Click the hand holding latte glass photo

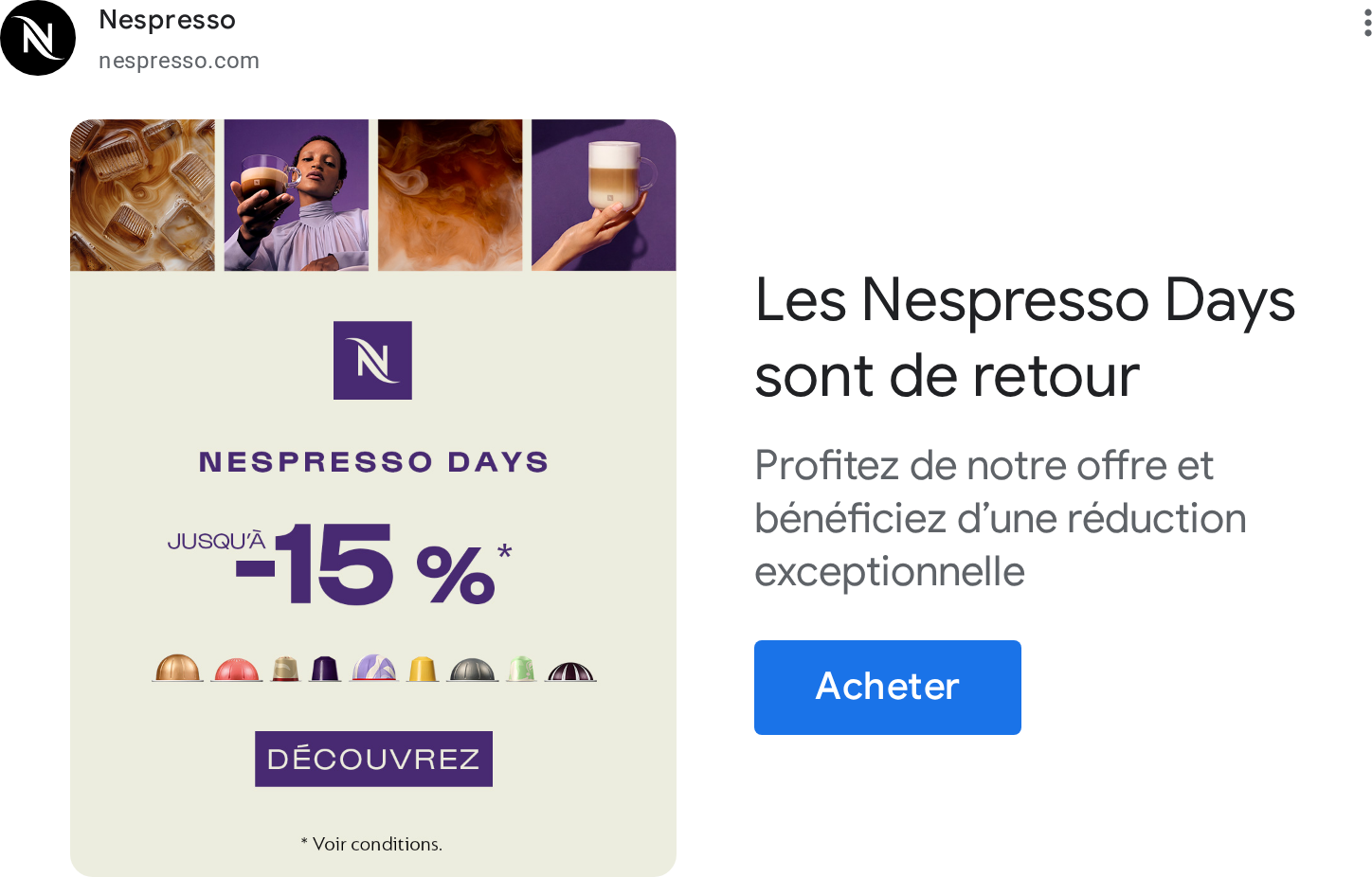pos(604,195)
